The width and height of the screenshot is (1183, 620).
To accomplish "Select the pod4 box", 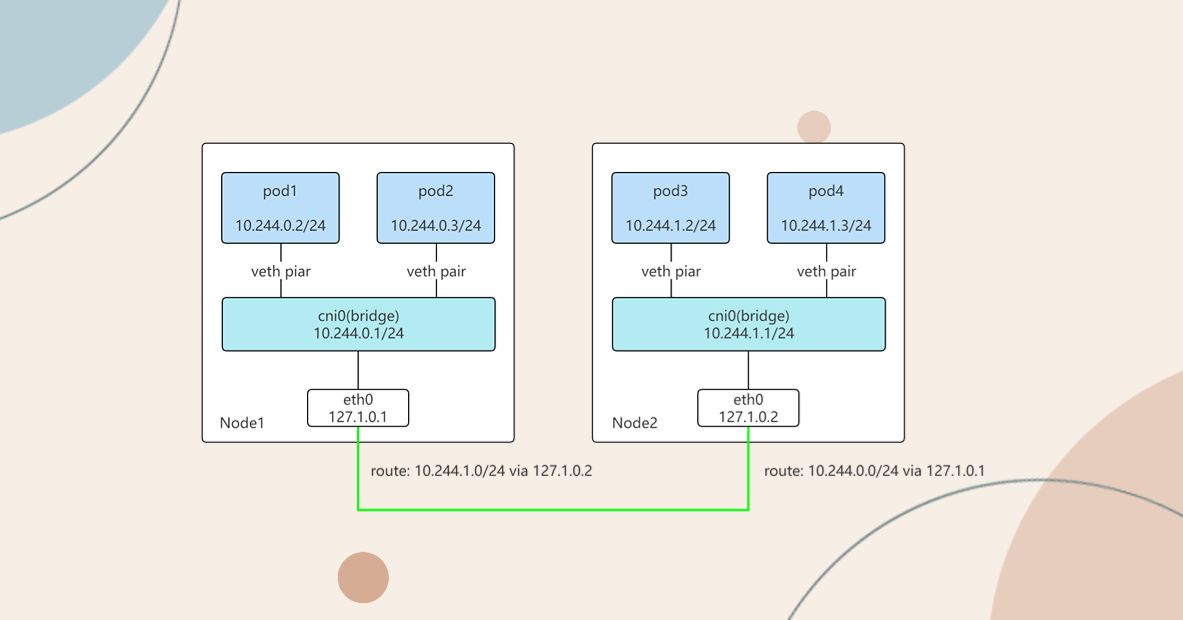I will (x=826, y=208).
